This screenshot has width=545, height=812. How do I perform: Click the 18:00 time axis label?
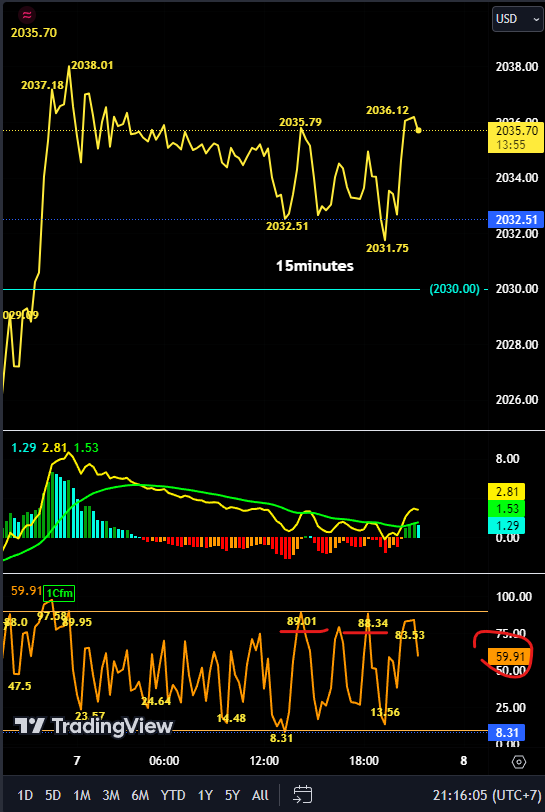[x=364, y=761]
